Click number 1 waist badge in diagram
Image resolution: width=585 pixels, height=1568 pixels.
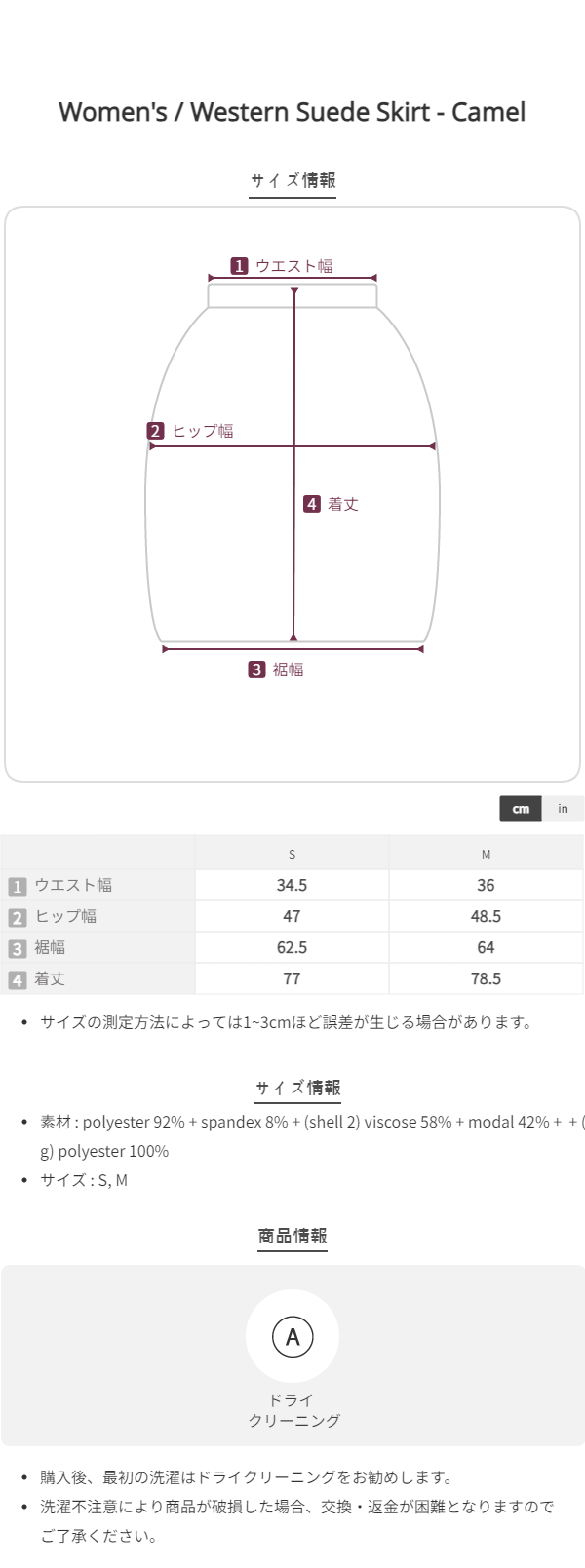pos(239,266)
